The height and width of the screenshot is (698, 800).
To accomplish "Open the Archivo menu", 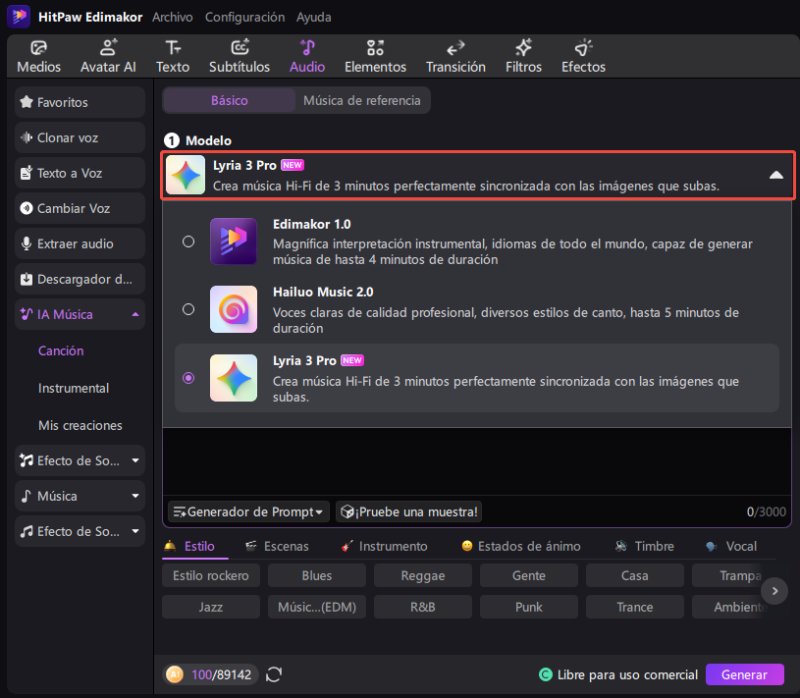I will point(172,17).
